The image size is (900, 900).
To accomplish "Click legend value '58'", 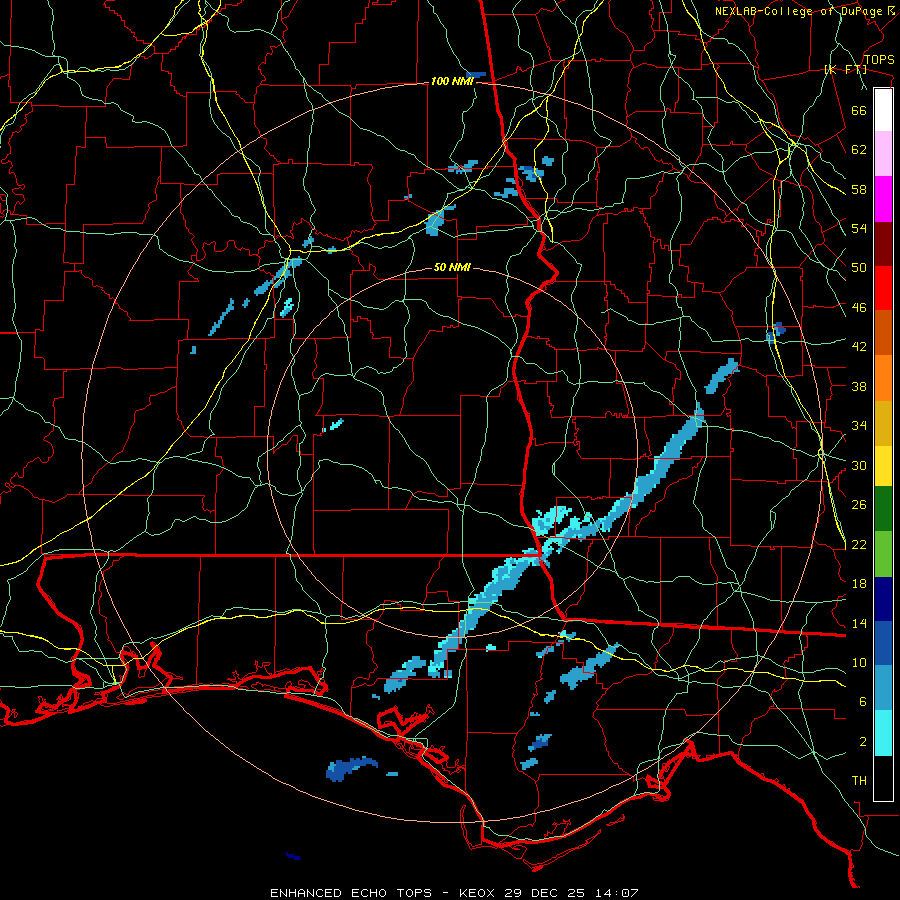I will click(859, 189).
